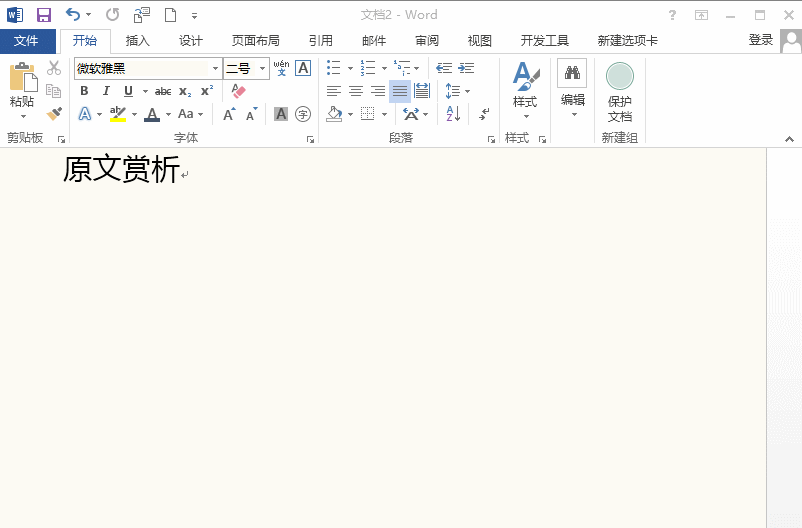Viewport: 802px width, 528px height.
Task: Open the 文件 (File) menu
Action: [x=26, y=41]
